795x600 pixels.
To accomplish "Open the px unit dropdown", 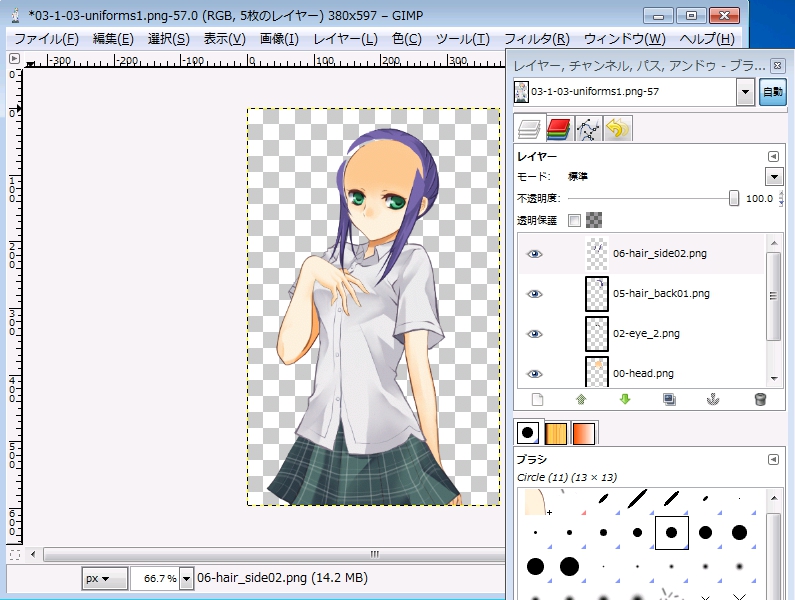I will click(104, 578).
